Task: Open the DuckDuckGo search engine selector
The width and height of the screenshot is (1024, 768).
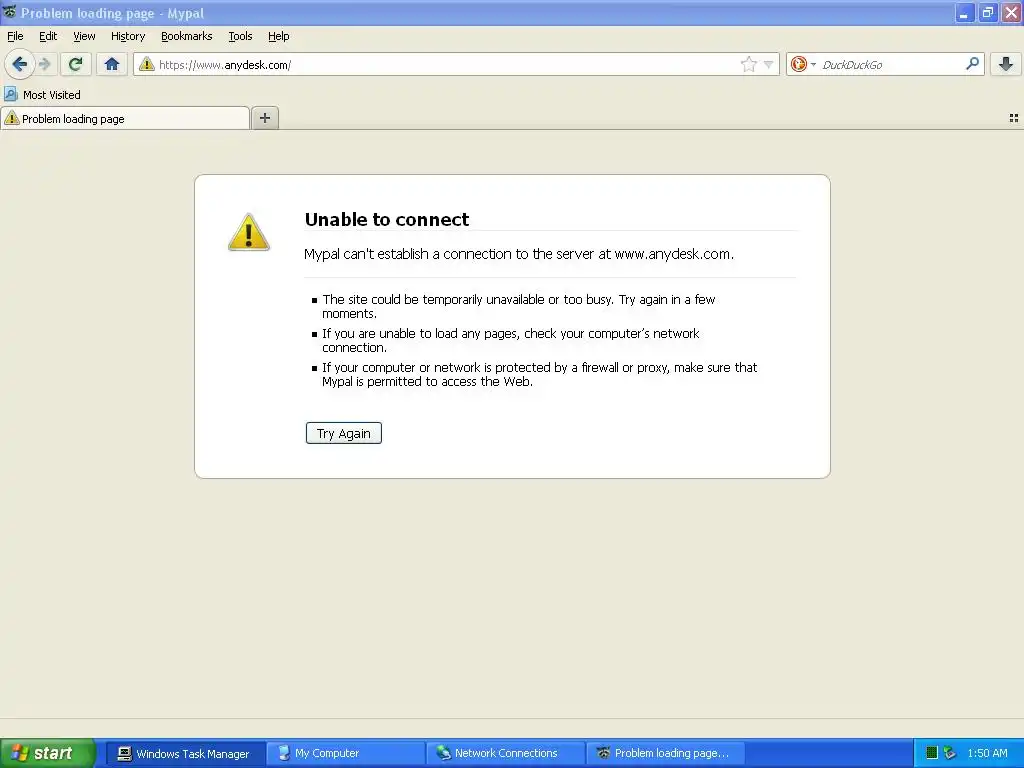Action: (803, 64)
